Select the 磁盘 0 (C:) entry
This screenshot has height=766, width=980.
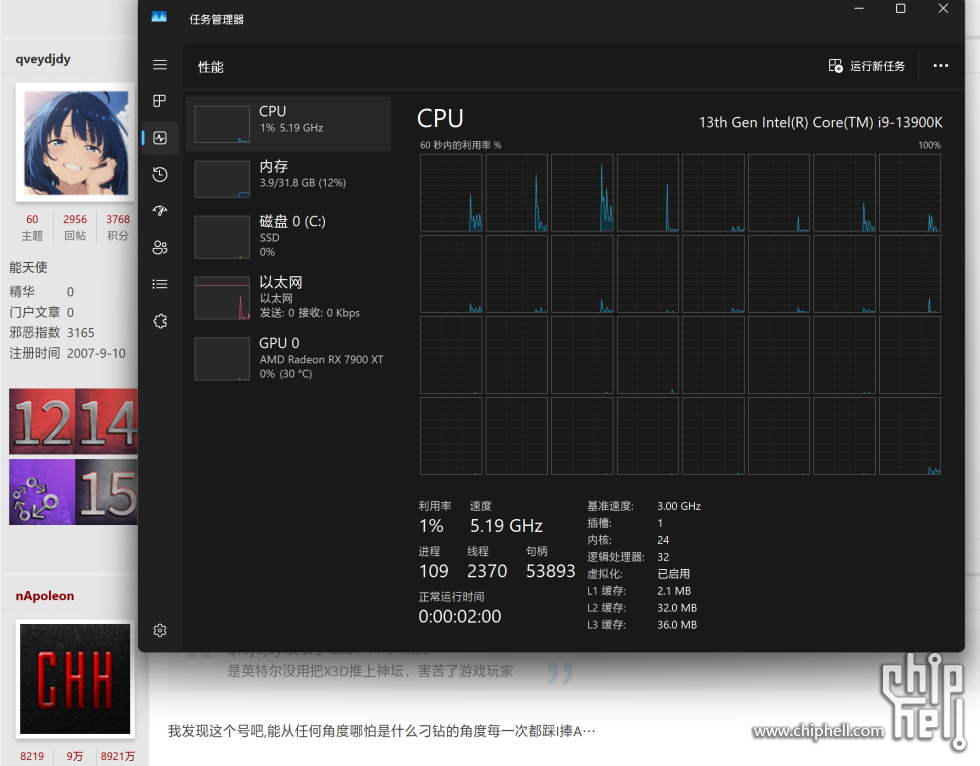[x=289, y=237]
